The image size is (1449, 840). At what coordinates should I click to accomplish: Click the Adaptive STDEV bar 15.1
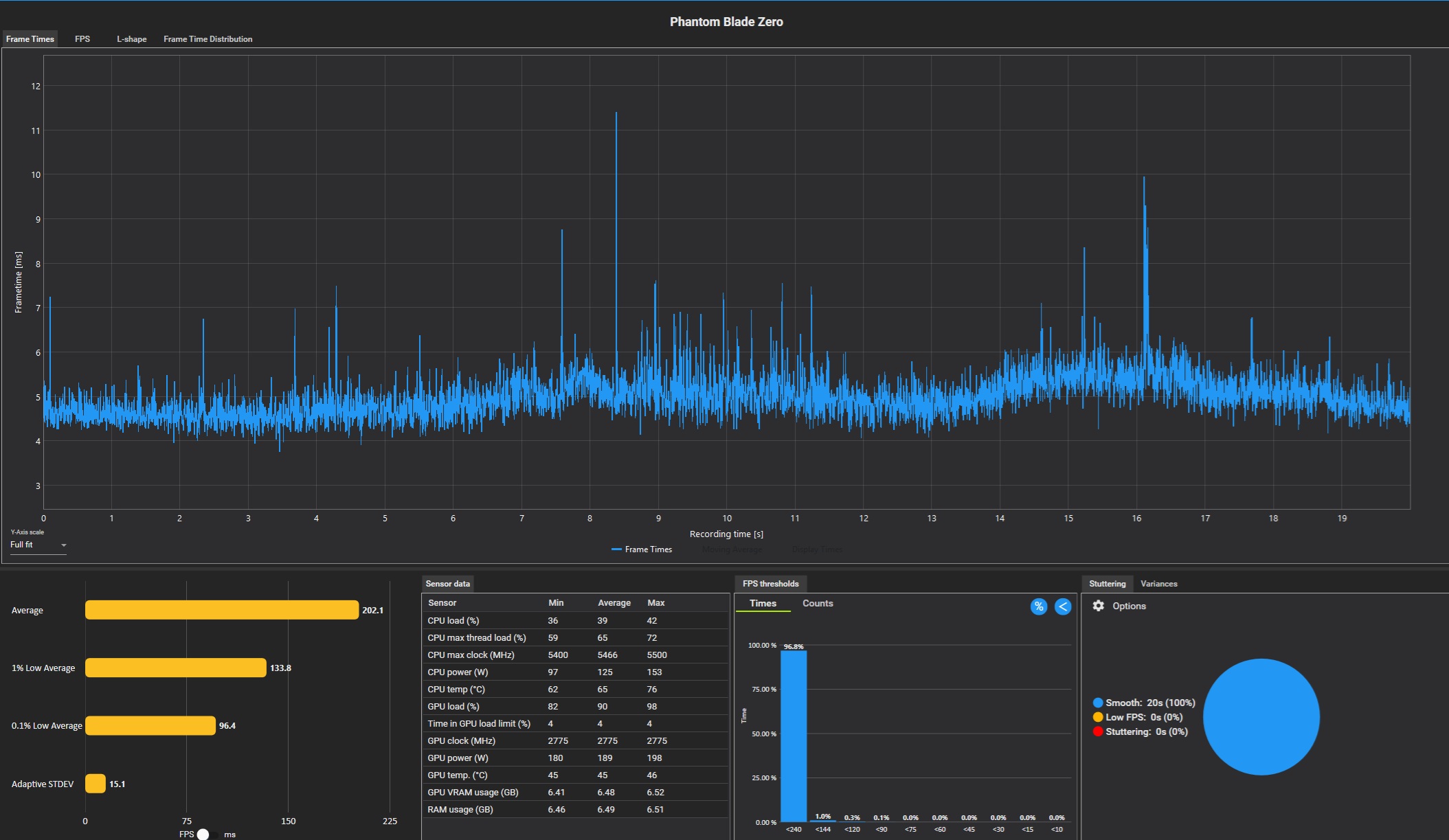tap(96, 784)
